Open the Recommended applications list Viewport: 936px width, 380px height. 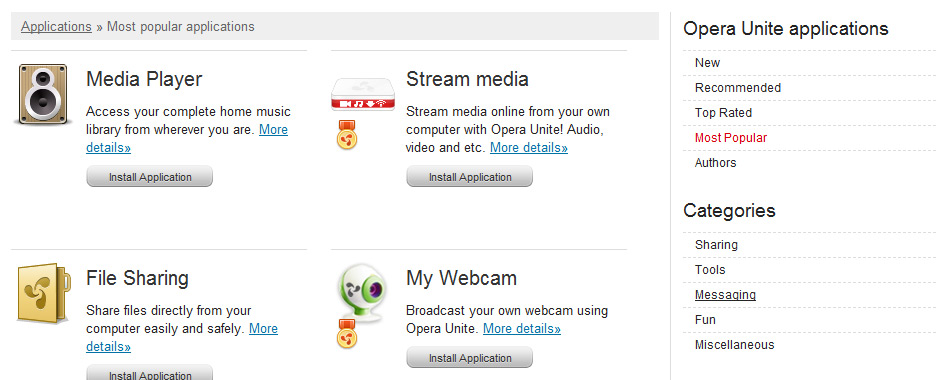click(x=738, y=88)
